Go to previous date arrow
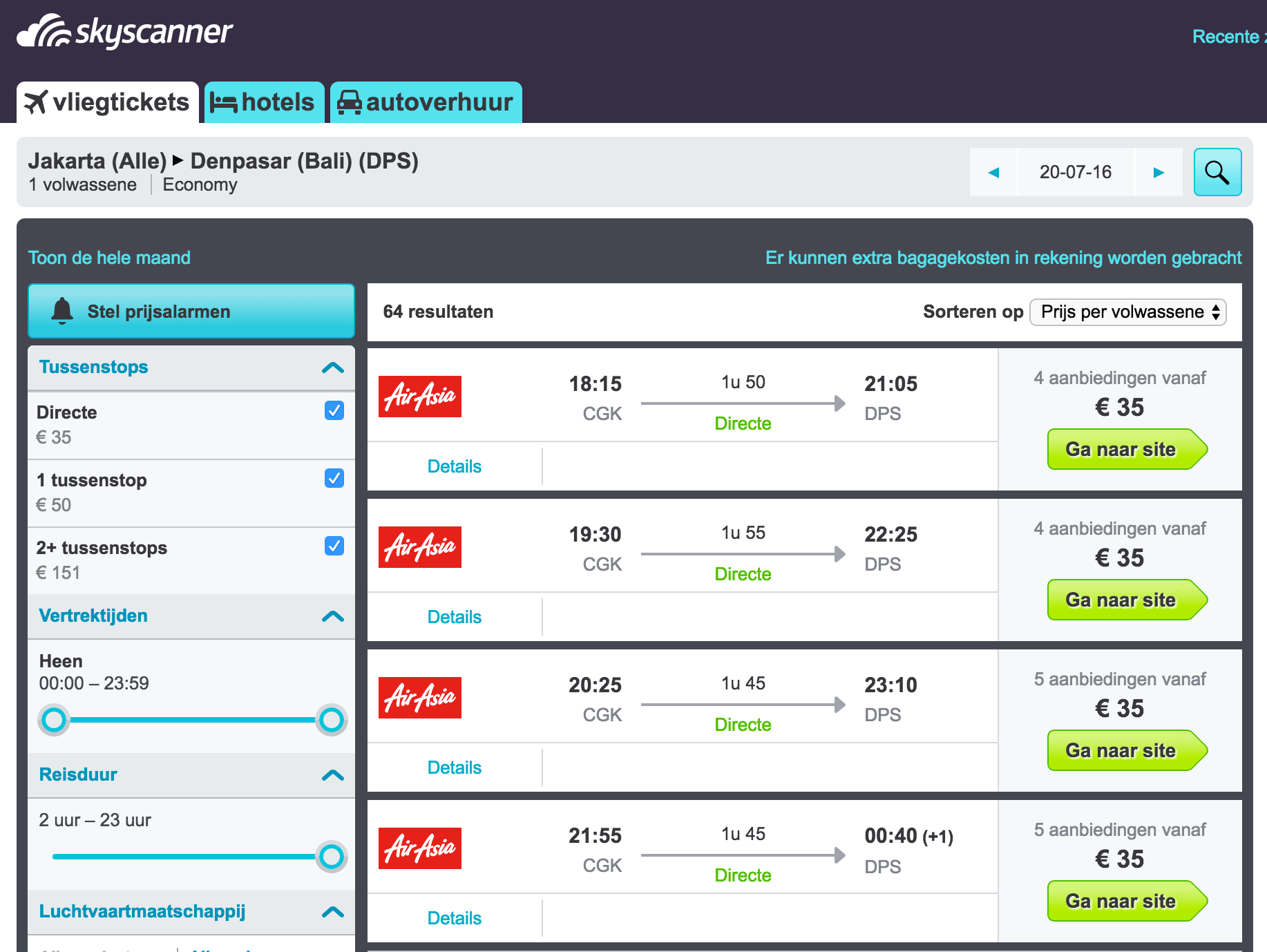 point(993,172)
